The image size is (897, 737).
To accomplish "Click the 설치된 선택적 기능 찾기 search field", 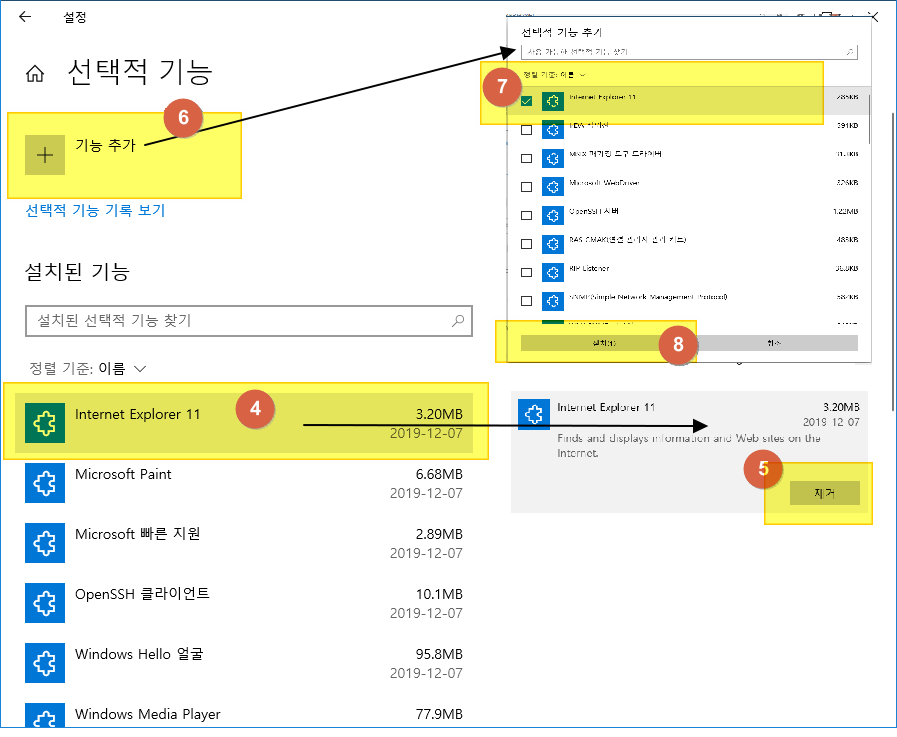I will (249, 321).
